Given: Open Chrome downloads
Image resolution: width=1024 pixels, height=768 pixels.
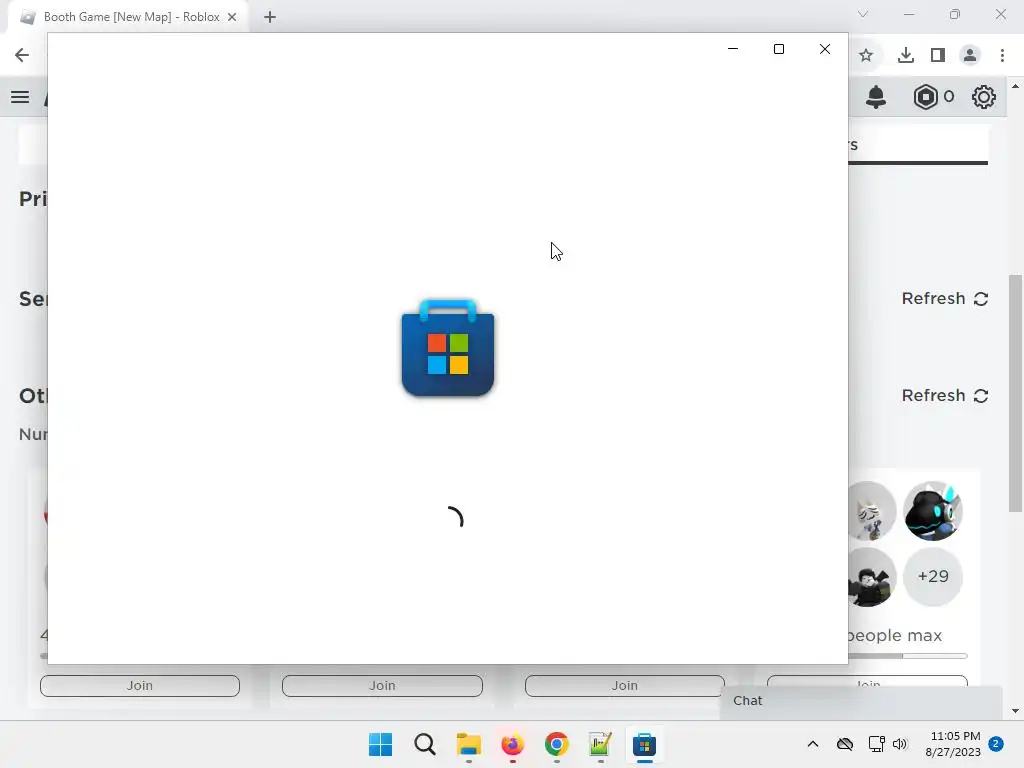Looking at the screenshot, I should [x=906, y=56].
